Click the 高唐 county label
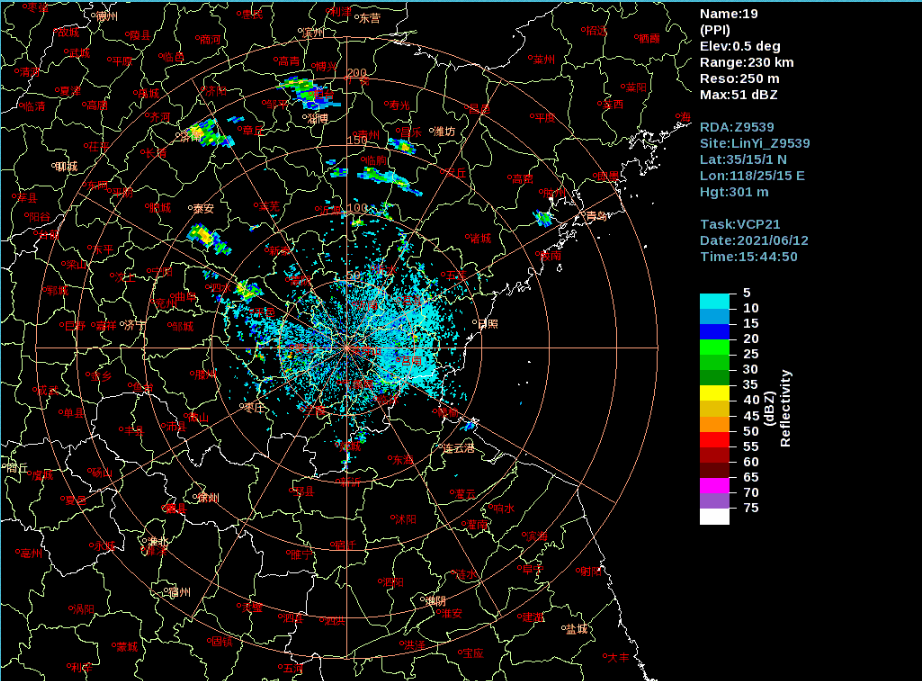922x681 pixels. coord(98,105)
